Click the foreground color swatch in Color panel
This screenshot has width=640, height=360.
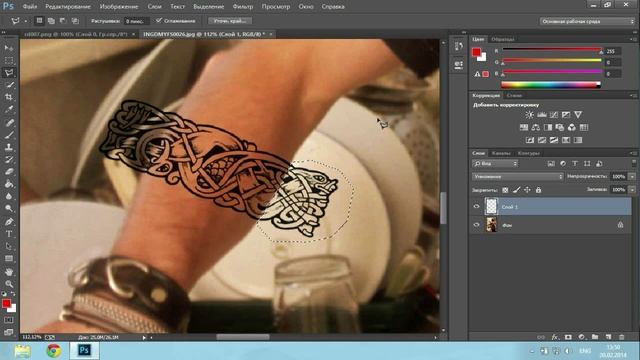[x=476, y=52]
